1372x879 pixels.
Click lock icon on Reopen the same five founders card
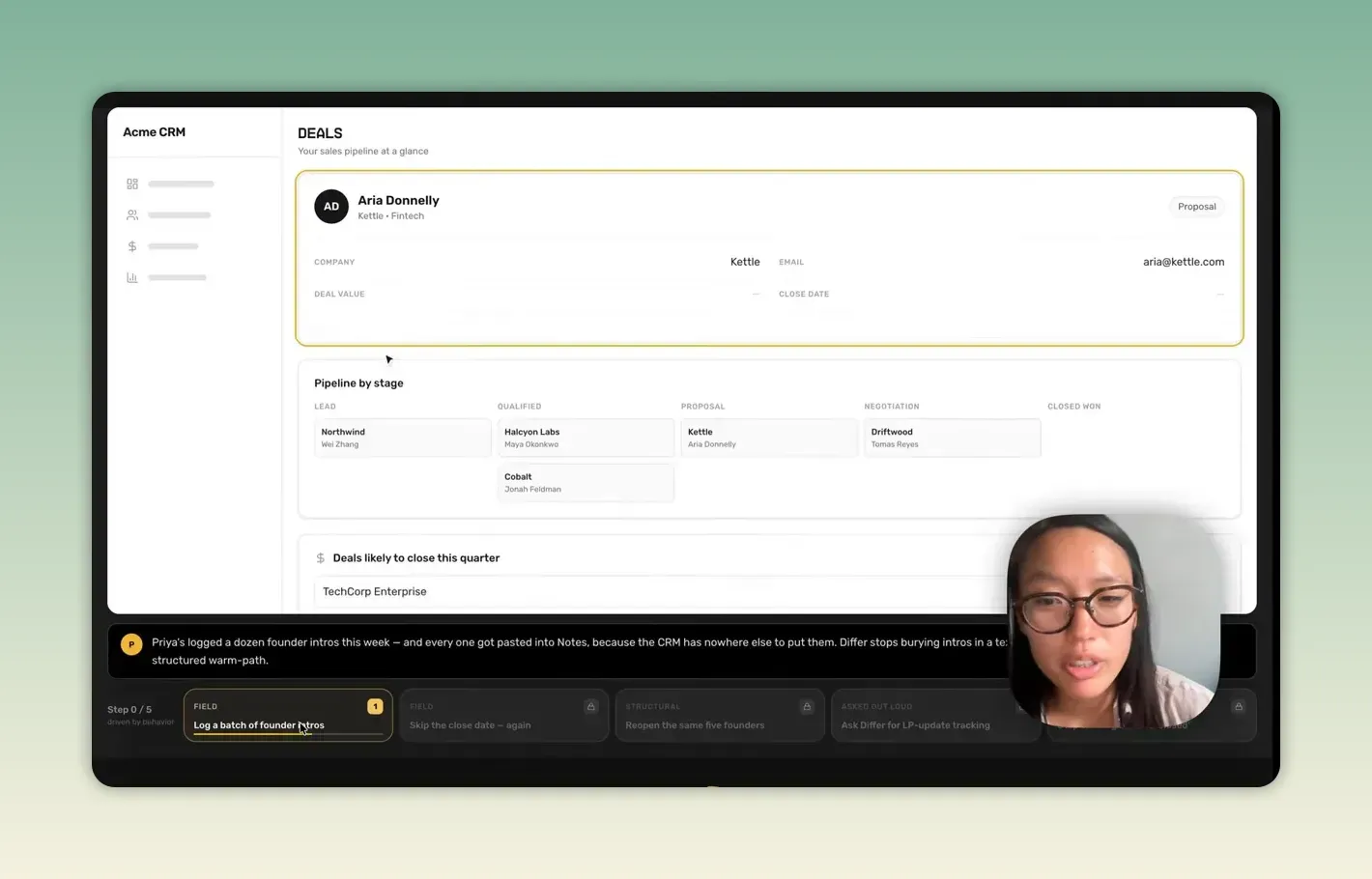[807, 706]
